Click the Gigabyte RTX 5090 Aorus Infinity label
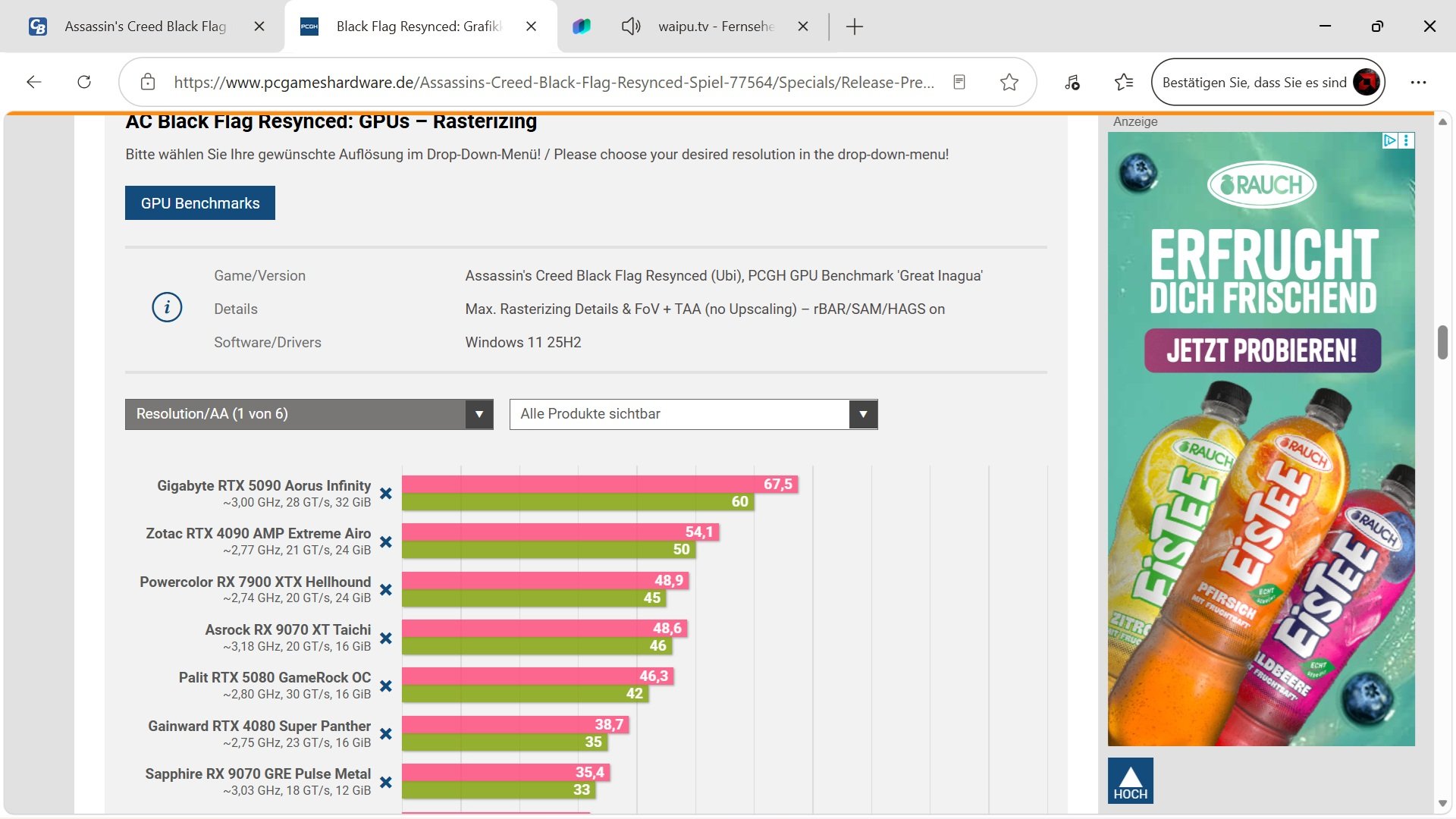The image size is (1456, 819). pos(264,485)
